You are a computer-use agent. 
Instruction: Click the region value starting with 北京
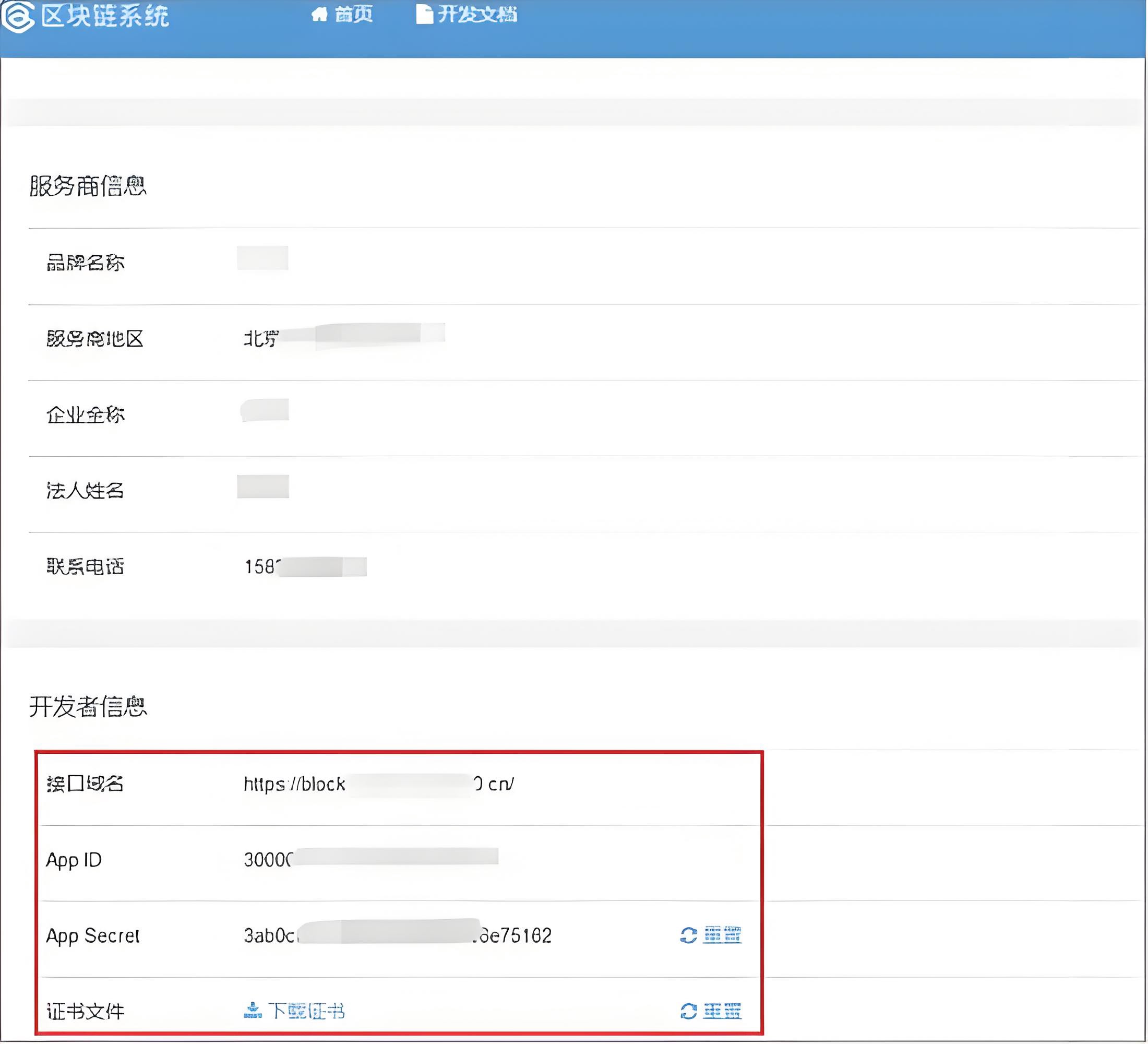[x=344, y=337]
